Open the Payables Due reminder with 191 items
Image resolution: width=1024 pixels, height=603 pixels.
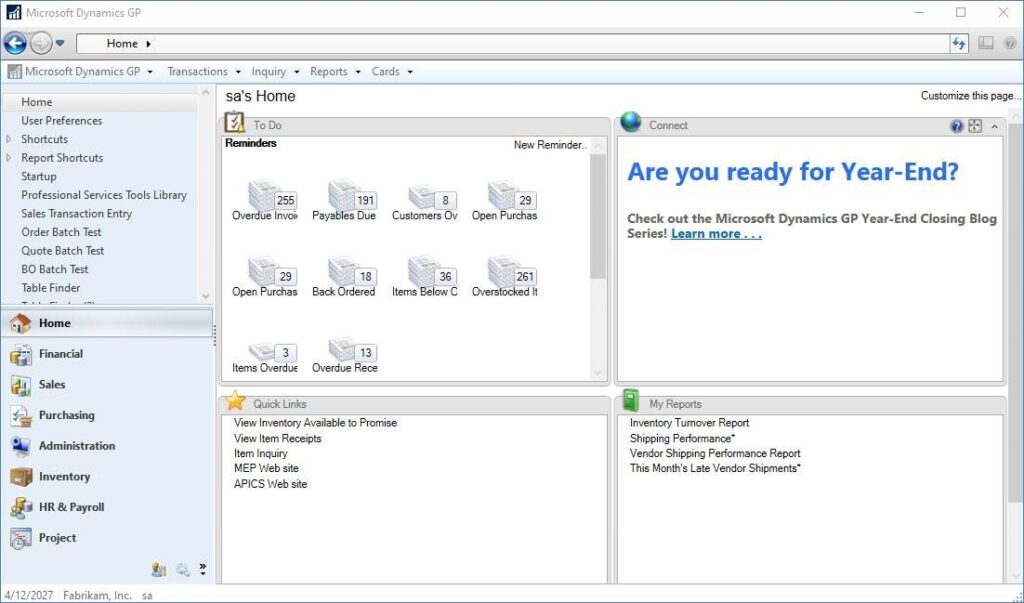[344, 201]
